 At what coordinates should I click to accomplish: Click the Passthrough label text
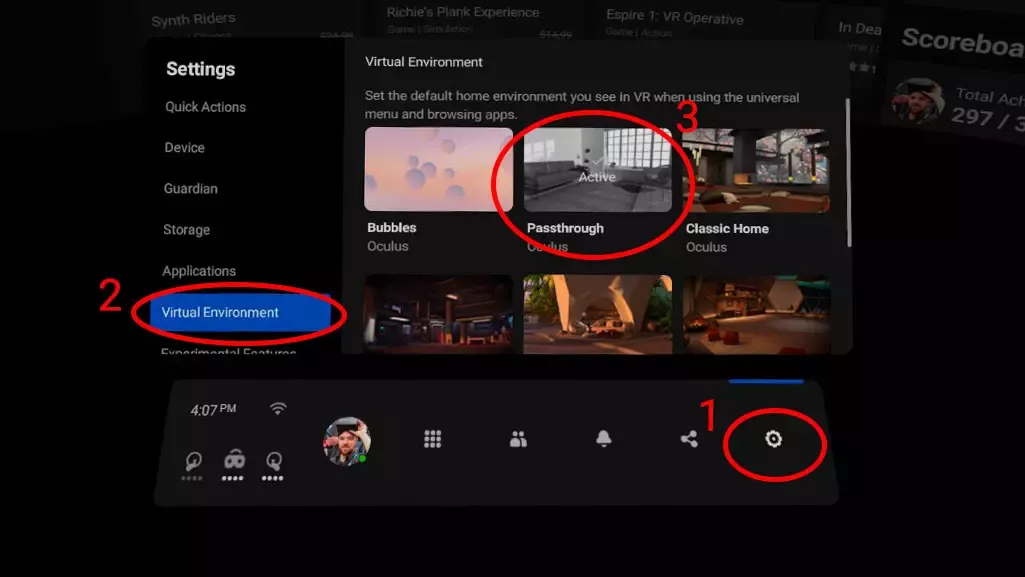click(565, 228)
